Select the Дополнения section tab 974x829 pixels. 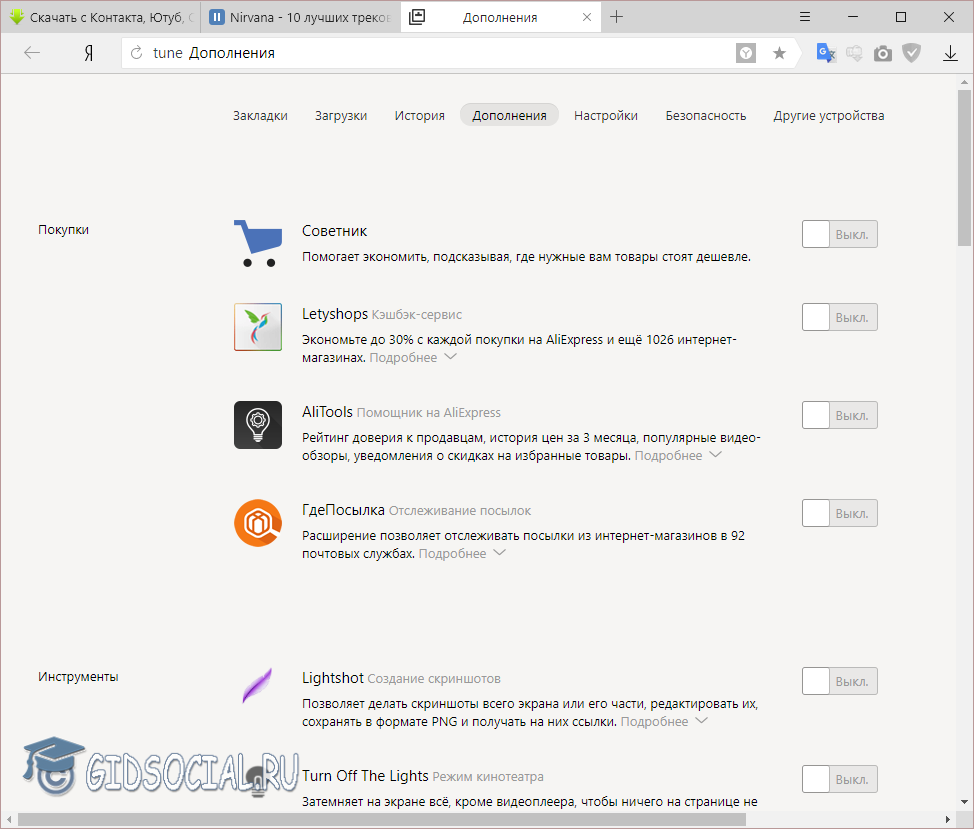point(509,116)
